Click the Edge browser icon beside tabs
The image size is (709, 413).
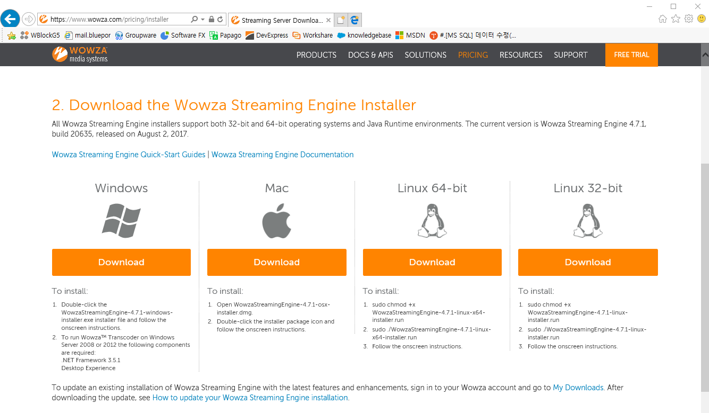tap(355, 20)
